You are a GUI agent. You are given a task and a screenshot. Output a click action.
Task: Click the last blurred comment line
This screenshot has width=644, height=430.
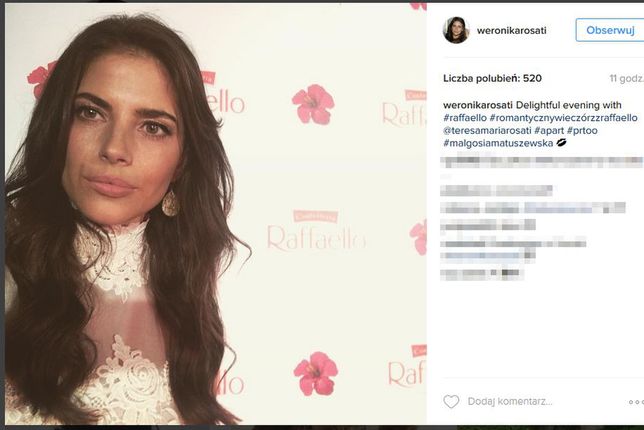click(481, 273)
